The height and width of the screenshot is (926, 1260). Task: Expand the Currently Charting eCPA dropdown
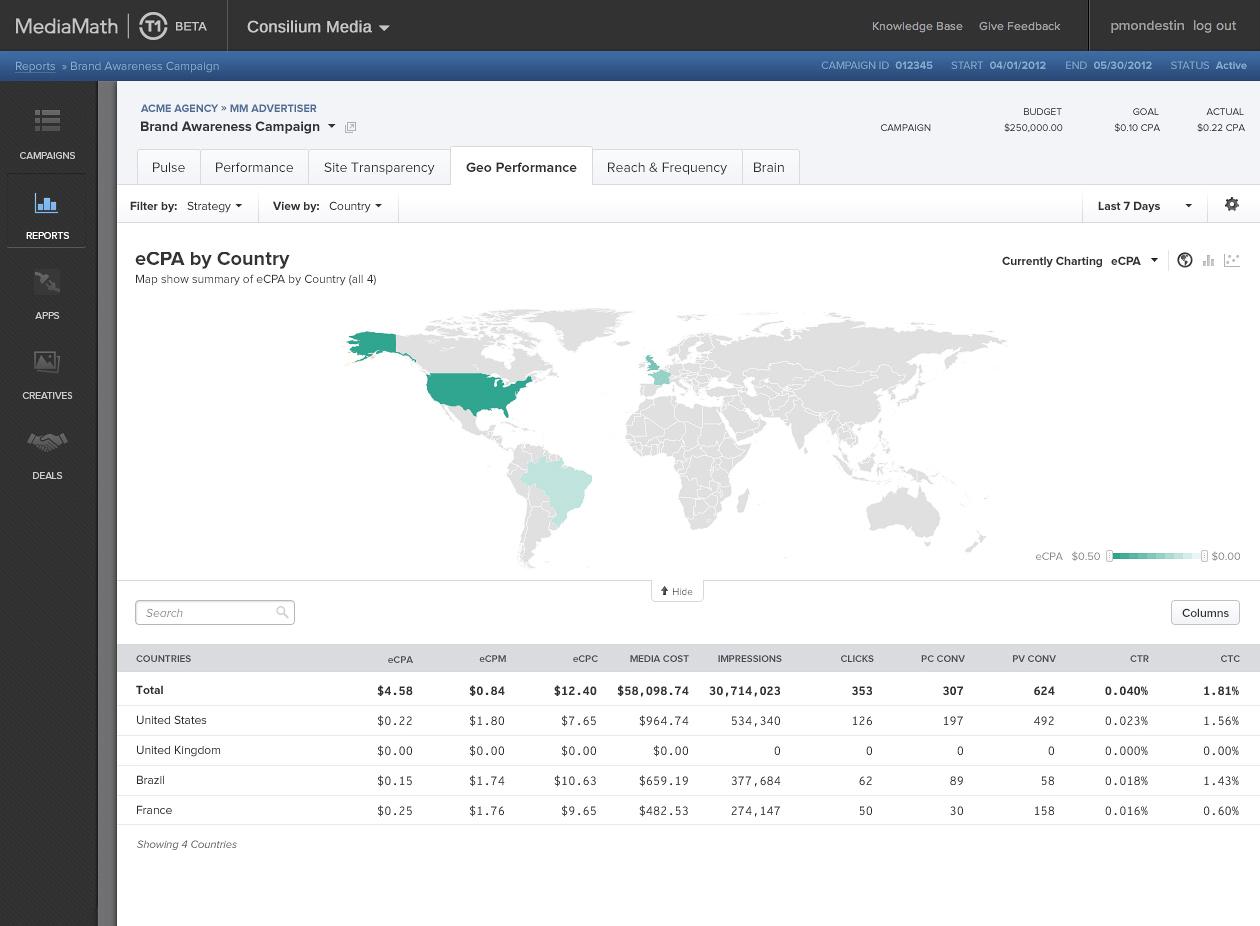pos(1134,261)
